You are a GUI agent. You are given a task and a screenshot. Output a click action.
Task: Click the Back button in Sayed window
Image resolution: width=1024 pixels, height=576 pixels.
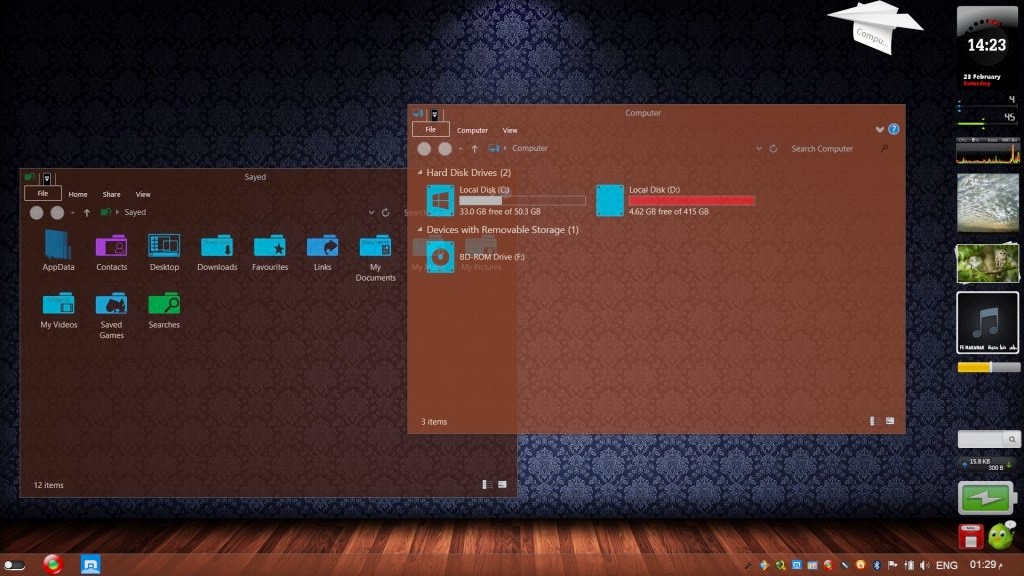pyautogui.click(x=37, y=213)
